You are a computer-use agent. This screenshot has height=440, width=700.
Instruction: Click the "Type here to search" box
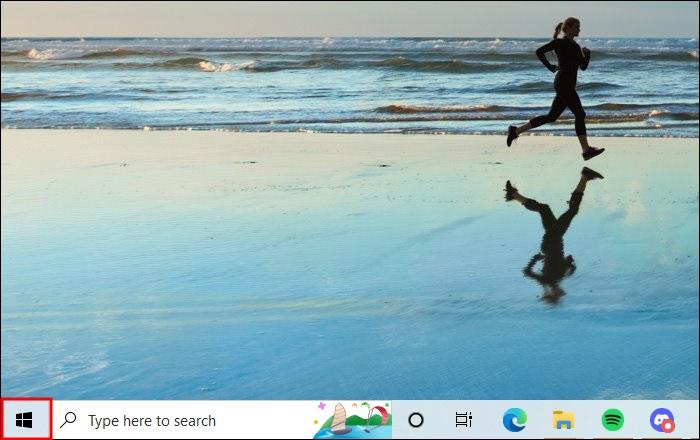tap(222, 420)
